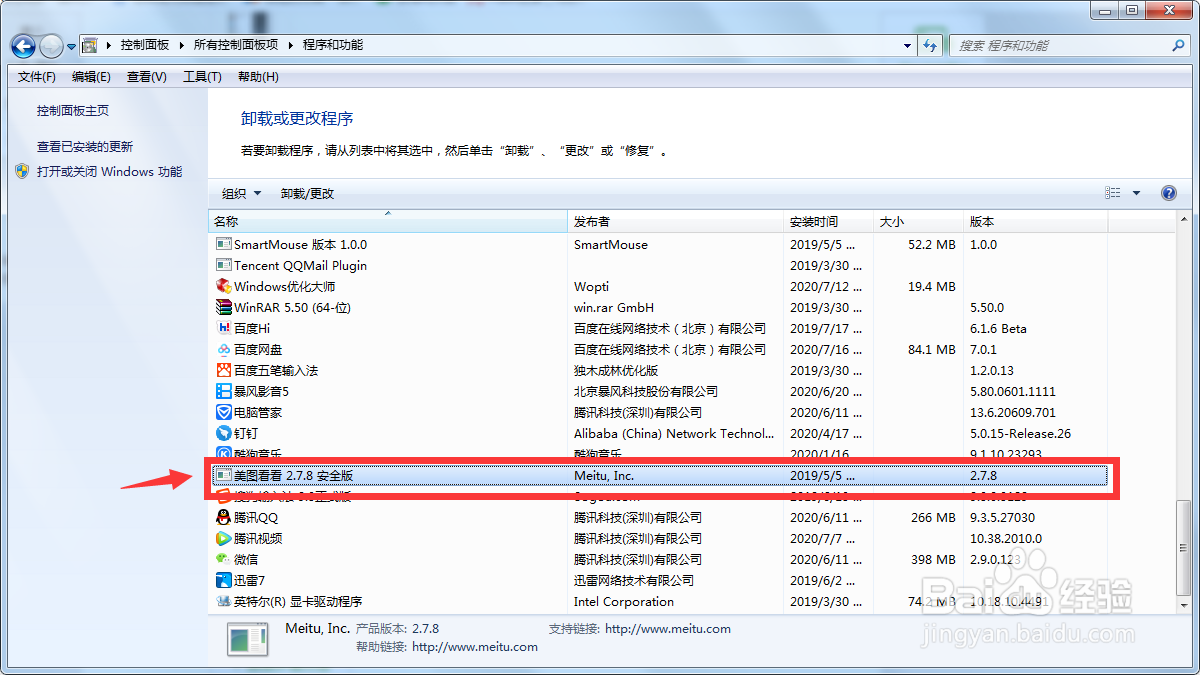
Task: Open the recent pages dropdown arrow
Action: tap(72, 46)
